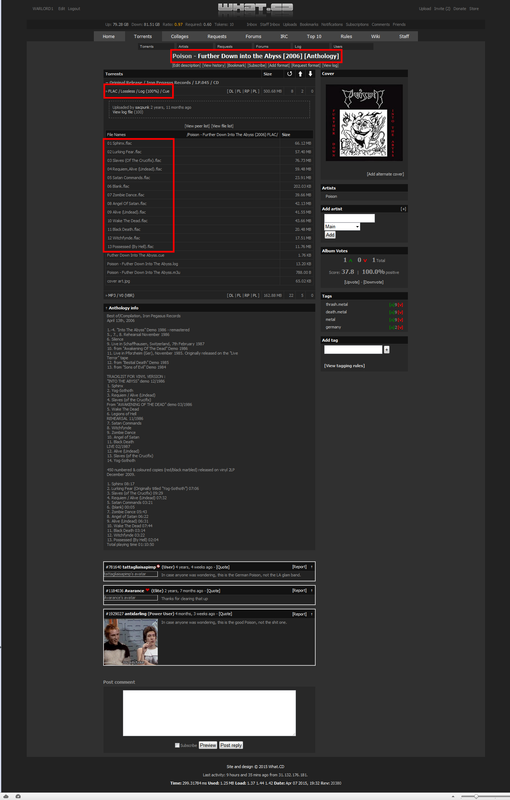The image size is (510, 800).
Task: Click the What.CD logo
Action: click(x=255, y=9)
